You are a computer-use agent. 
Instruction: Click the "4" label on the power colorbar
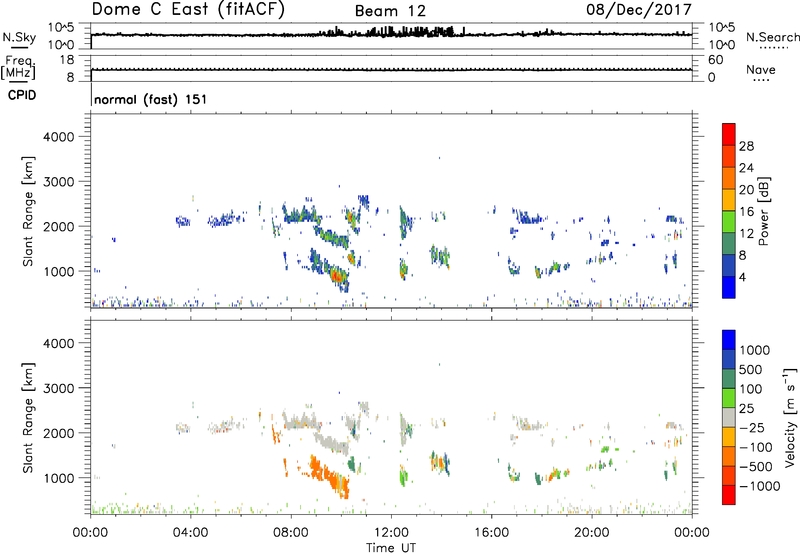[742, 277]
